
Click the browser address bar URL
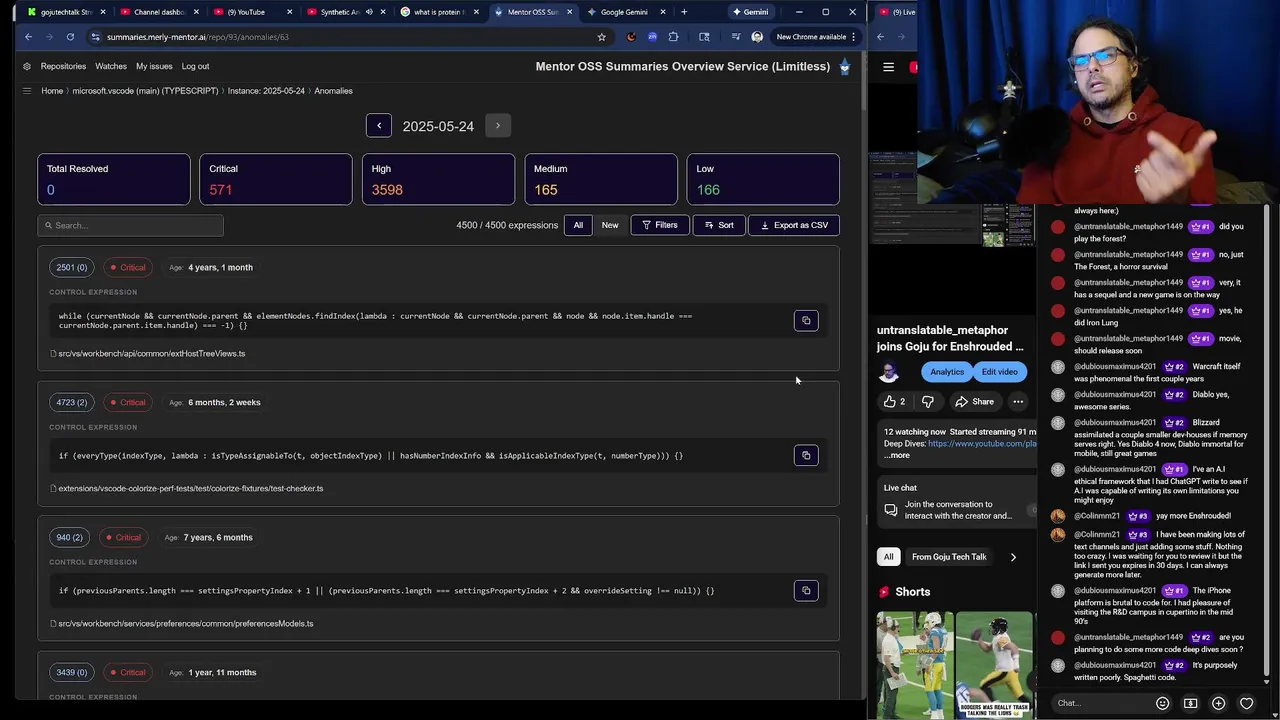coord(197,37)
